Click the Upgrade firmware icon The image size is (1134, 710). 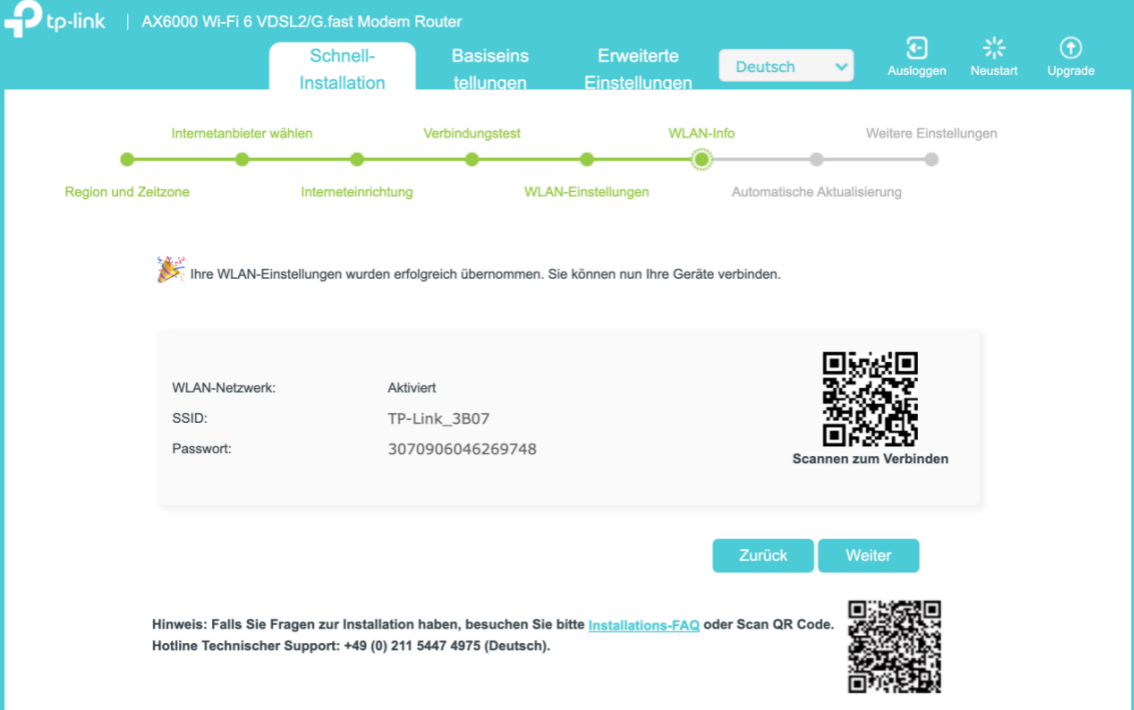(x=1070, y=47)
